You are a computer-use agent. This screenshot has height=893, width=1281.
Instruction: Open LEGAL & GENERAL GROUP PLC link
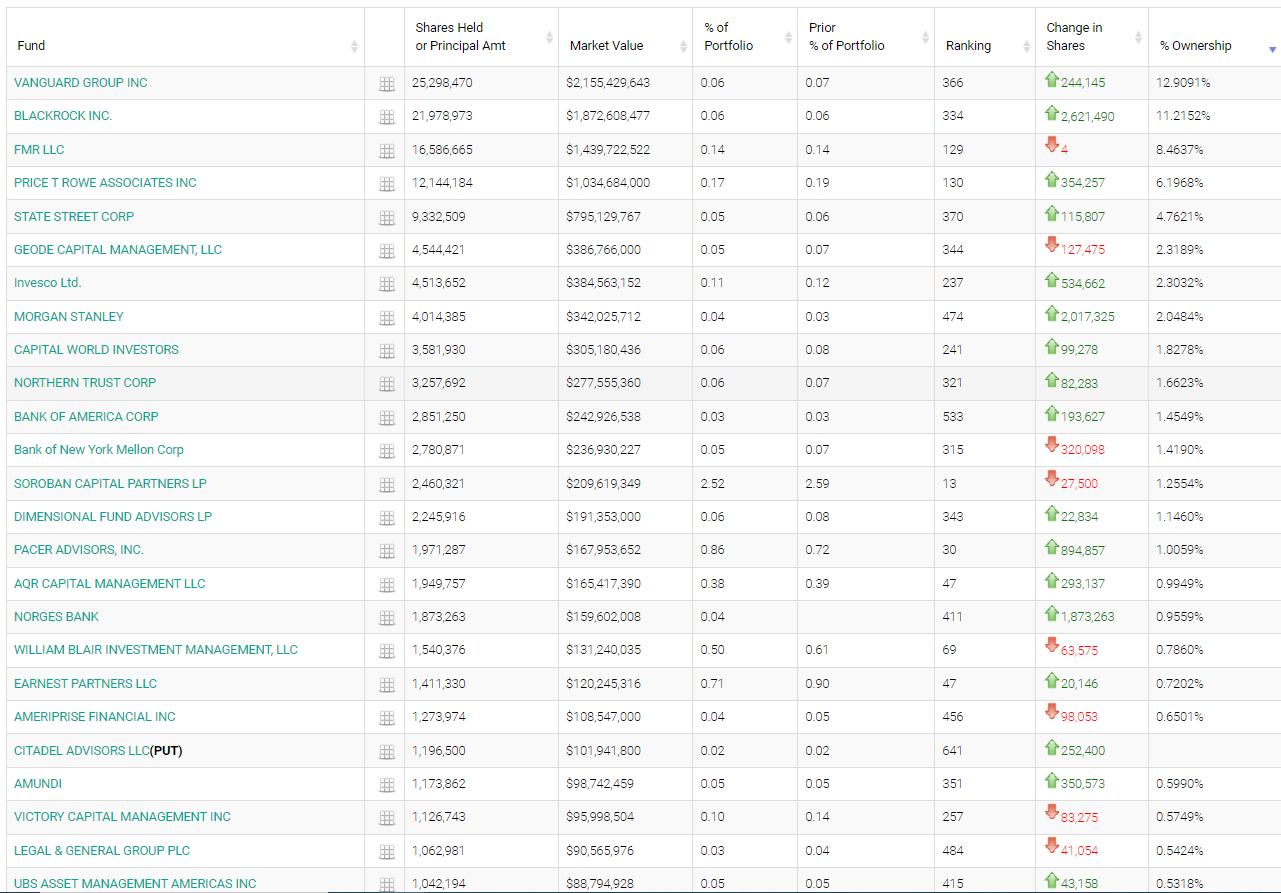pos(102,851)
